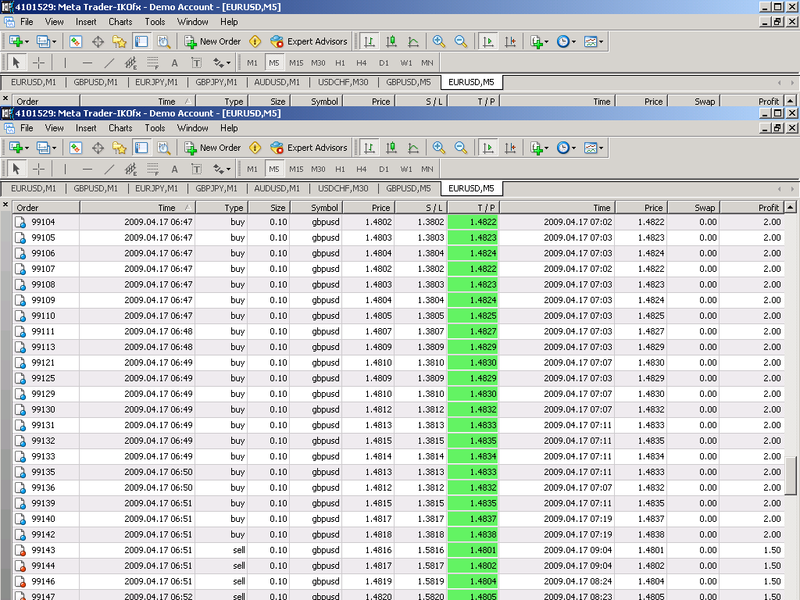Click Market Watch icon in top window
The height and width of the screenshot is (600, 800).
[76, 42]
